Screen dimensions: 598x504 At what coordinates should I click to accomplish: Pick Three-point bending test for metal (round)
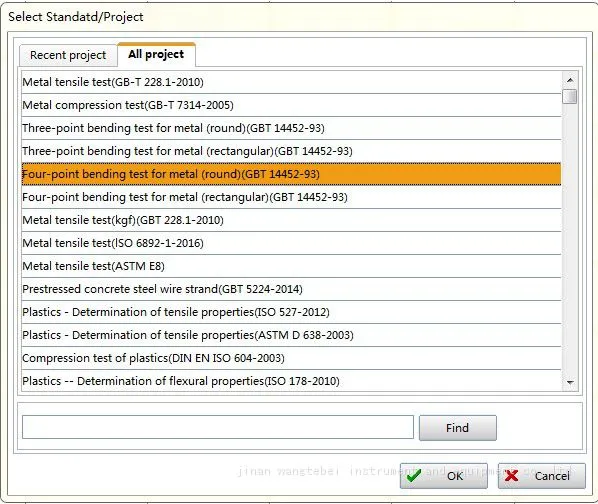pos(291,128)
